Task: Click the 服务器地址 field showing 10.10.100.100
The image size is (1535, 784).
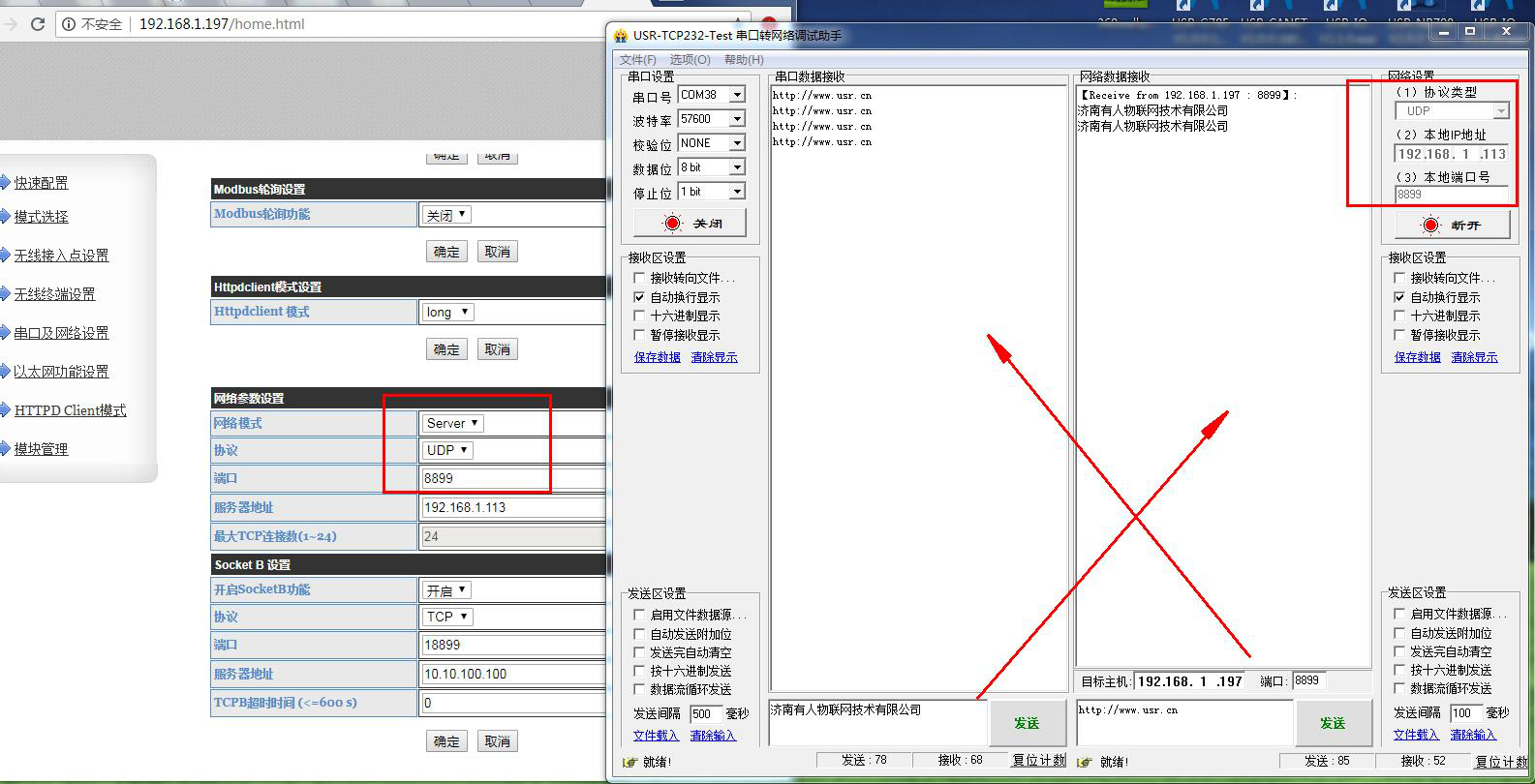Action: (x=513, y=674)
